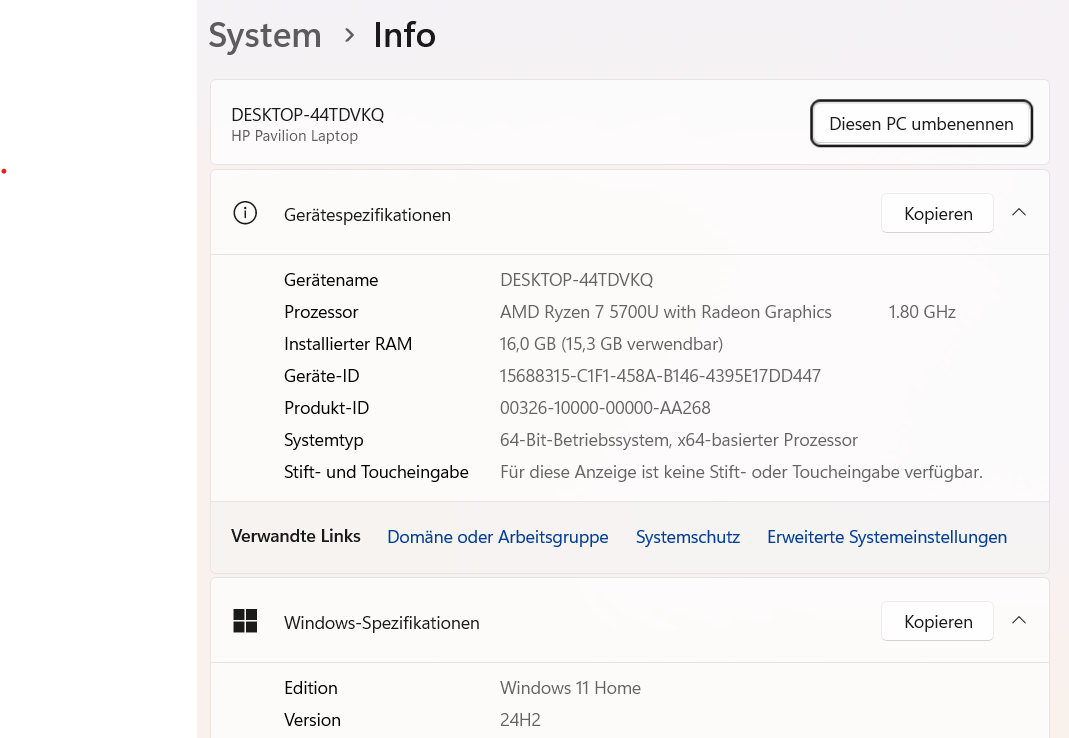The image size is (1069, 738).
Task: Click the breadcrumb arrow between System and Info
Action: 350,35
